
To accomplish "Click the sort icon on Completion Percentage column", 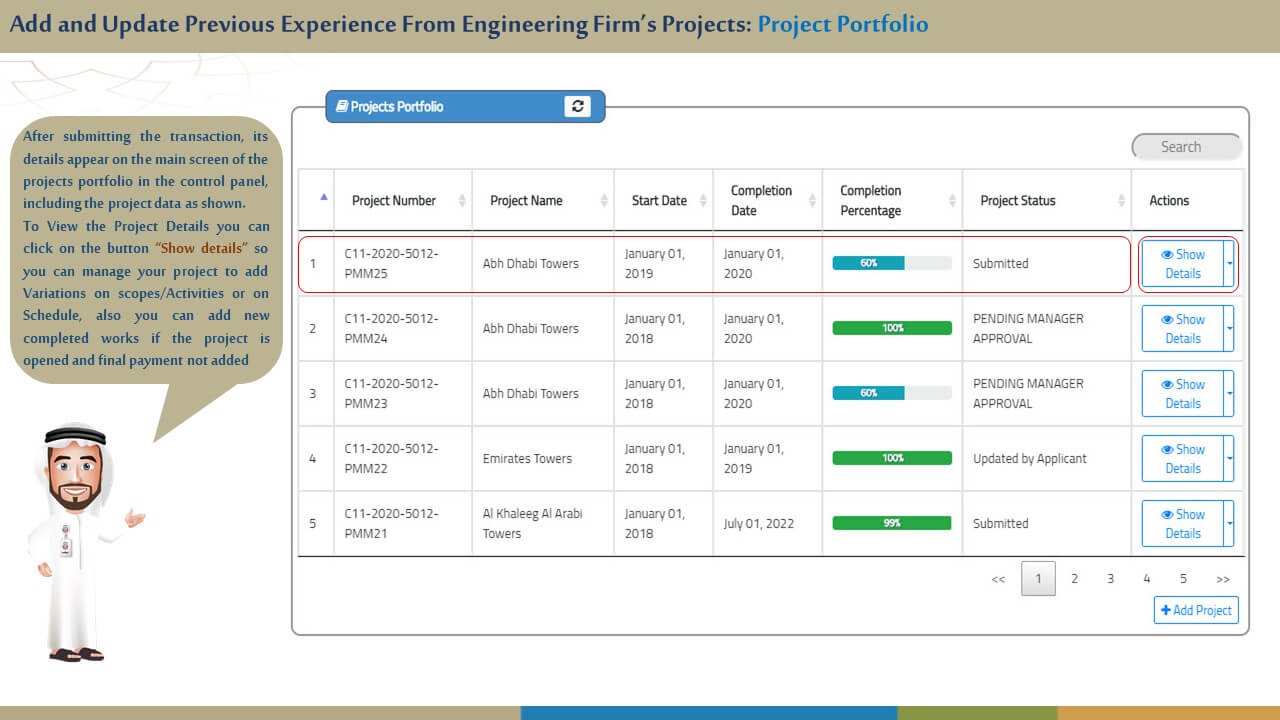I will tap(952, 201).
